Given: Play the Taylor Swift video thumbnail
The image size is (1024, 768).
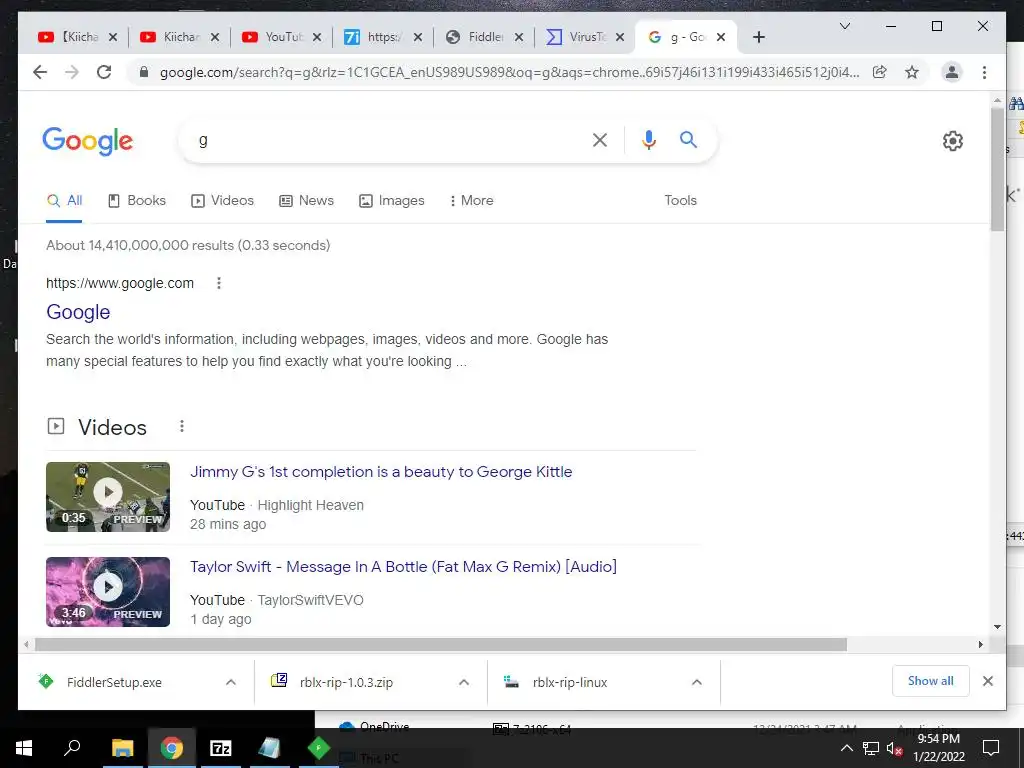Looking at the screenshot, I should [108, 592].
